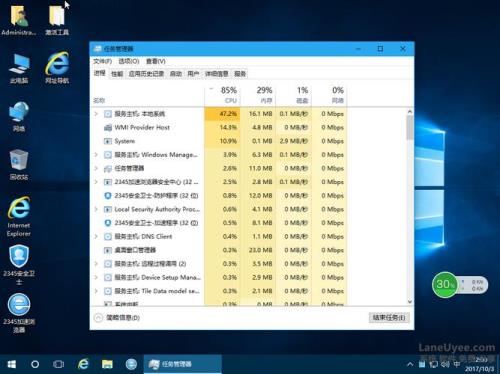Switch to the 启动 tab
Image resolution: width=500 pixels, height=374 pixels.
(176, 74)
